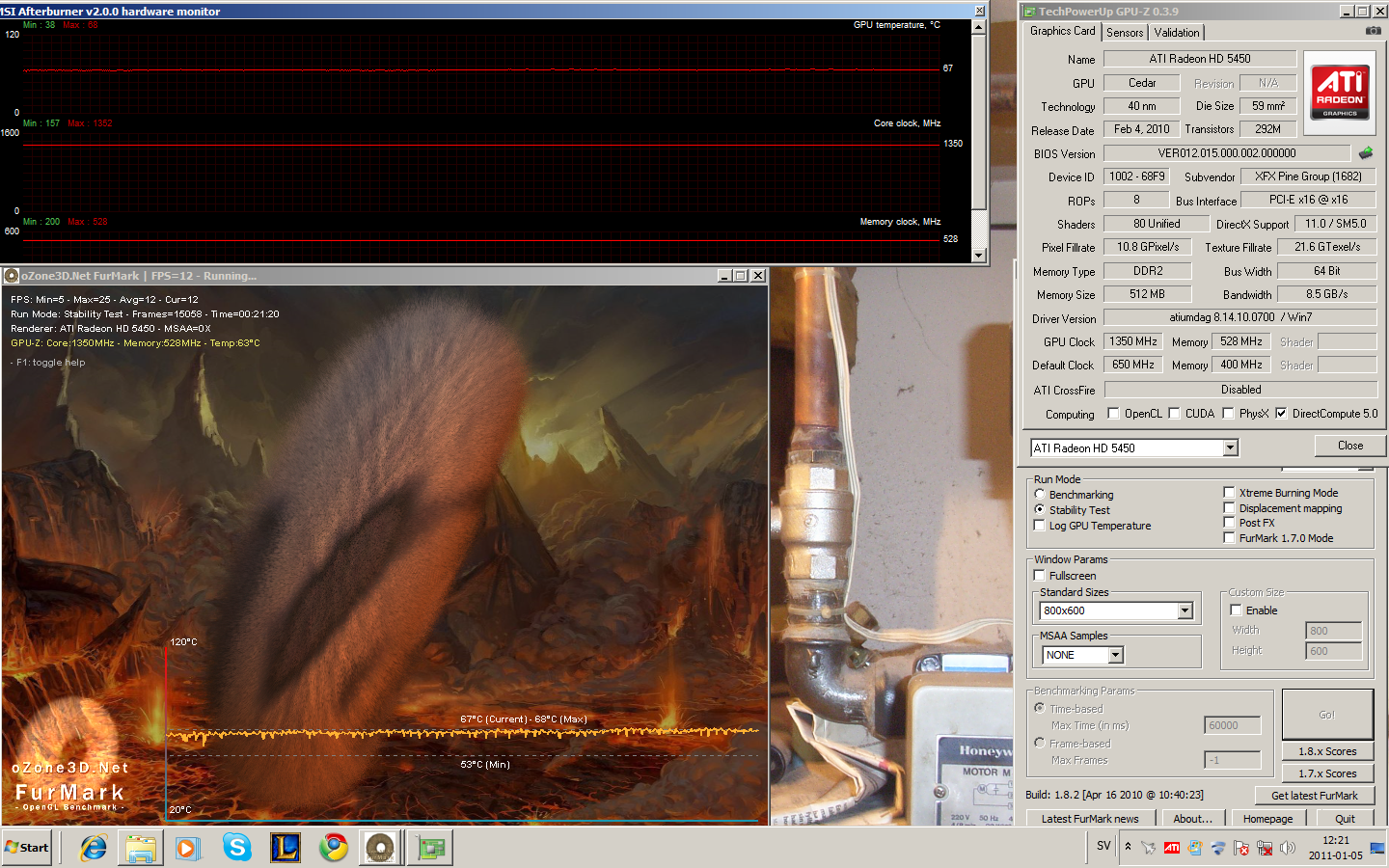The image size is (1389, 868).
Task: Open Skype from the taskbar
Action: pos(236,848)
